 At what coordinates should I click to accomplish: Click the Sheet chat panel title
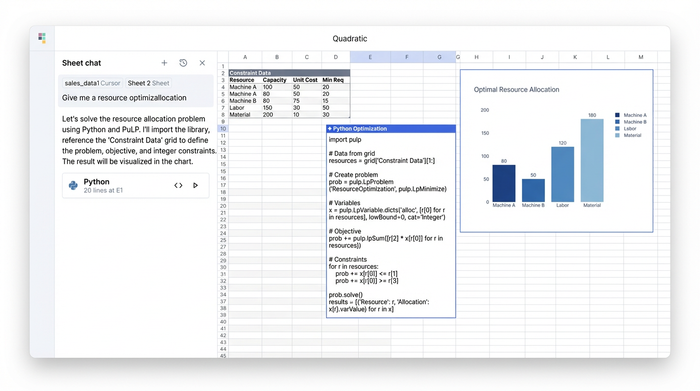(x=81, y=63)
